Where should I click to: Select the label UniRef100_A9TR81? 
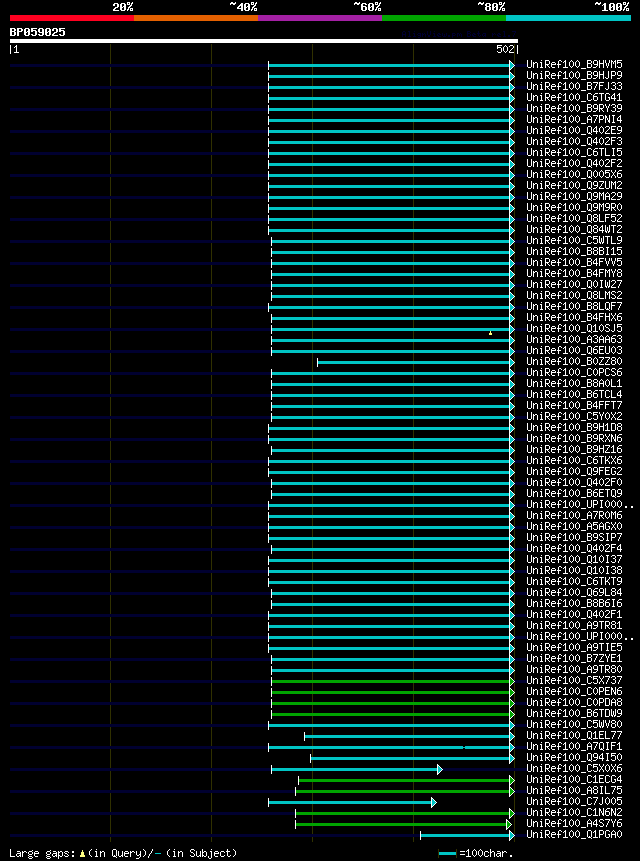coord(574,625)
